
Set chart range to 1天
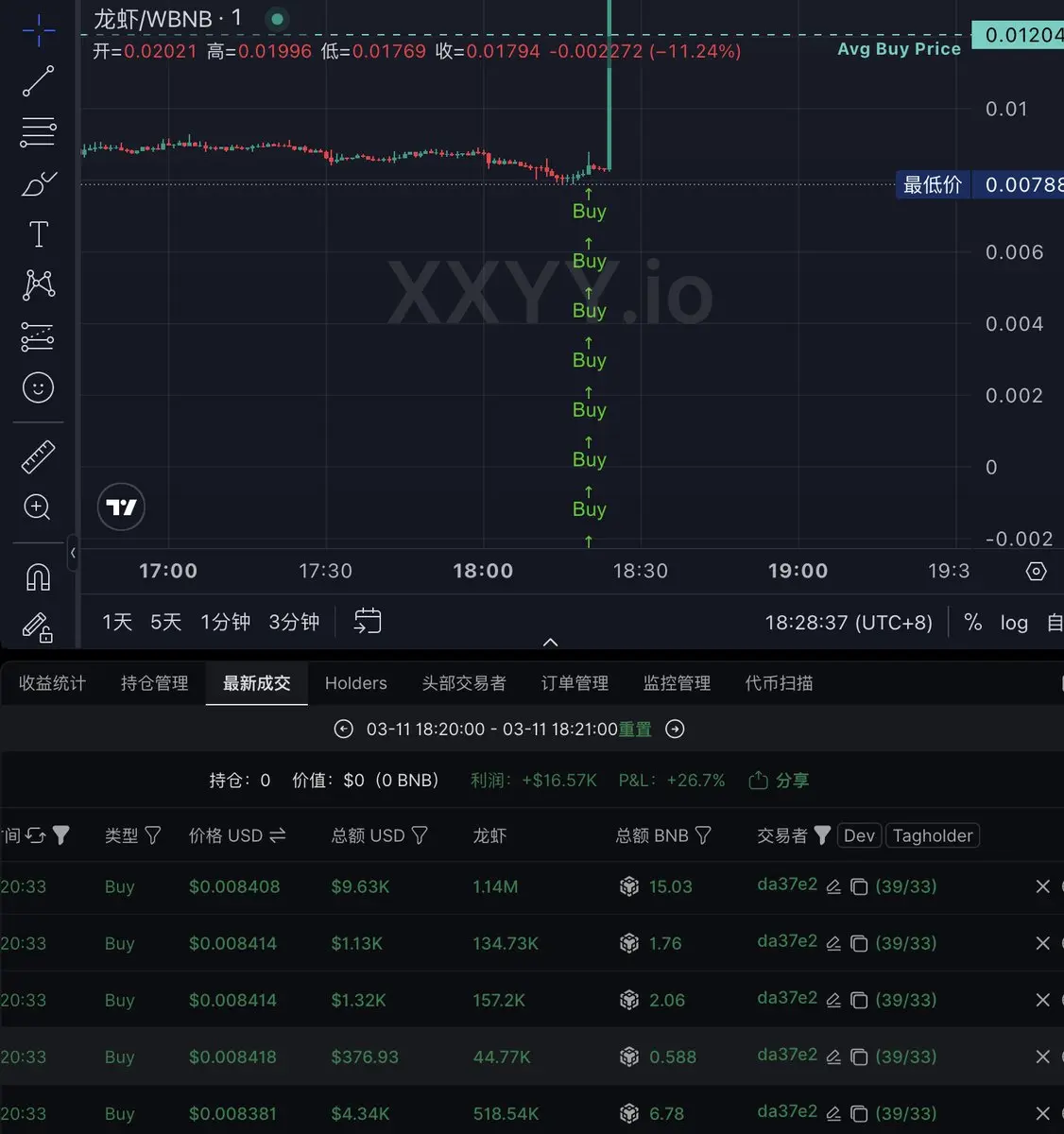(x=117, y=622)
